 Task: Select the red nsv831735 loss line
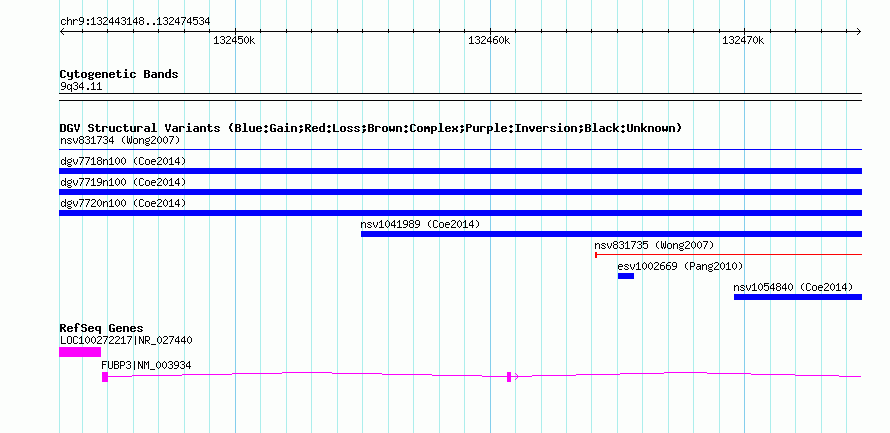(728, 255)
